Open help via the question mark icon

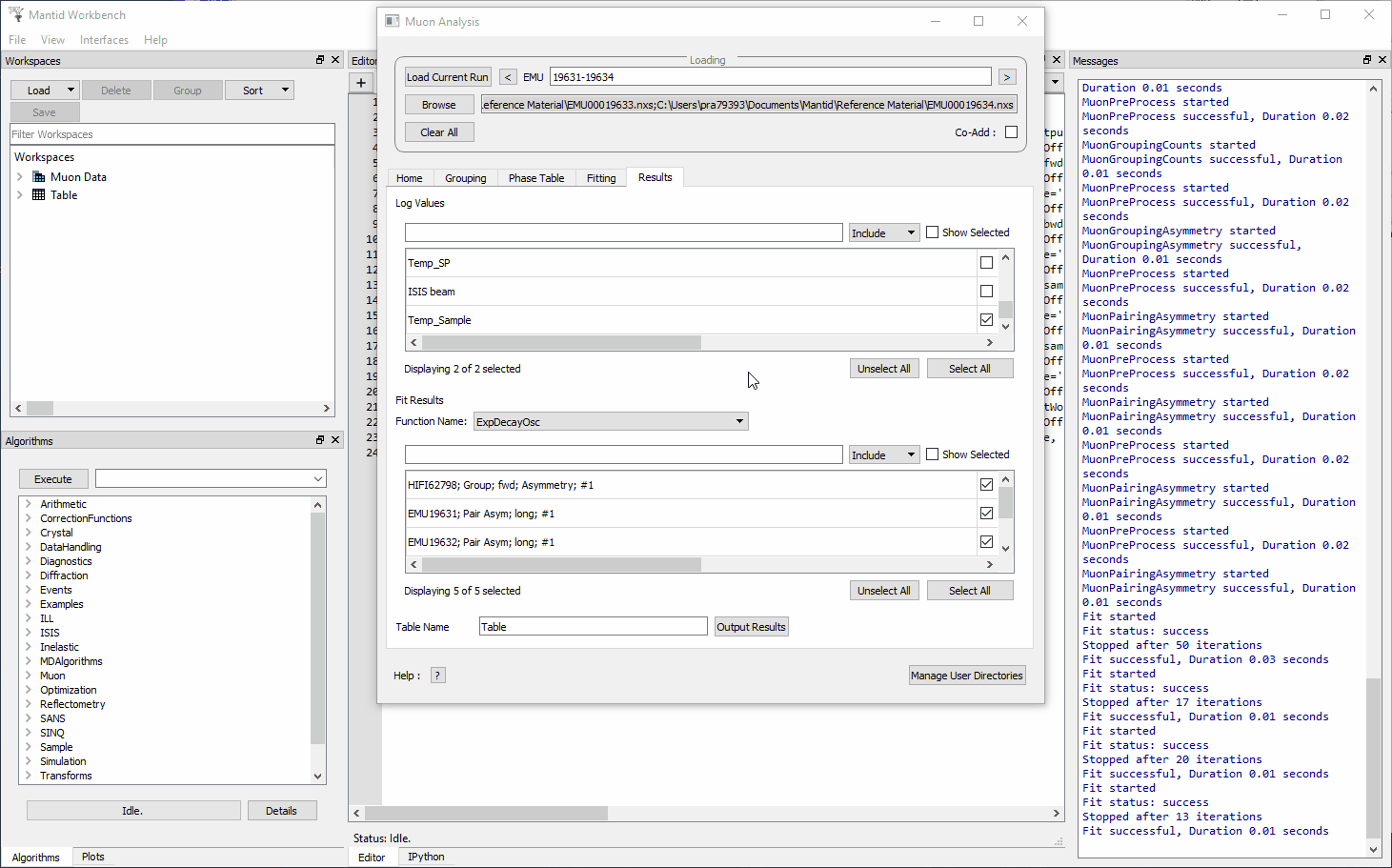436,675
